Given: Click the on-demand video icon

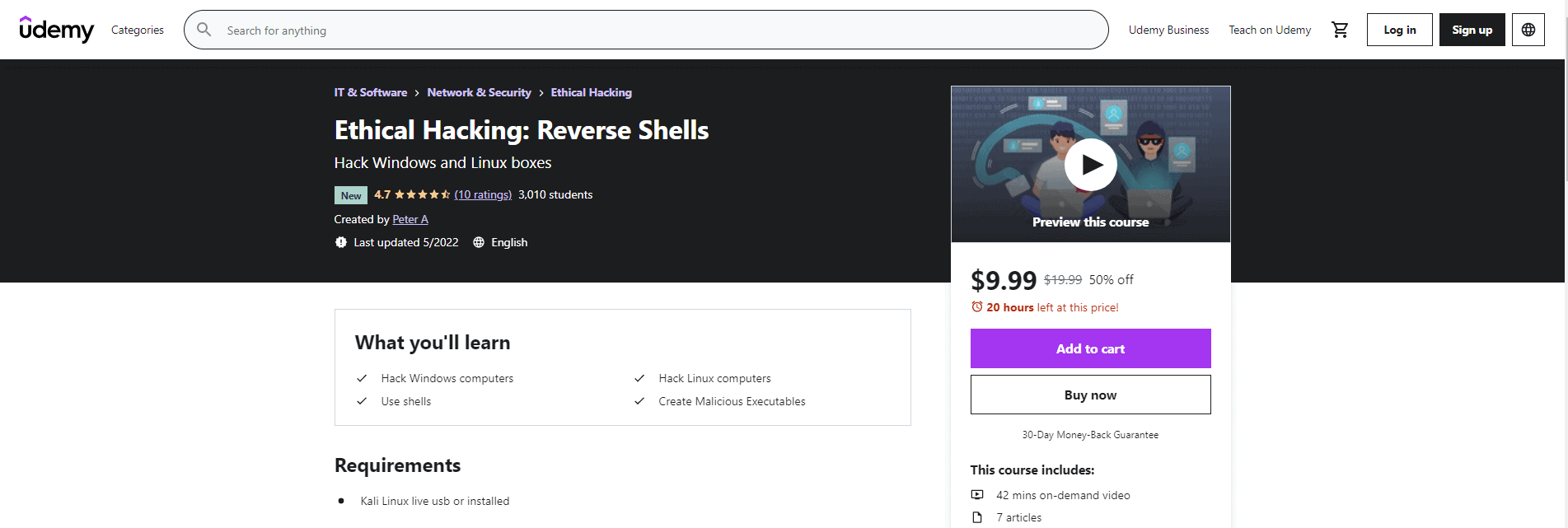Looking at the screenshot, I should coord(977,495).
